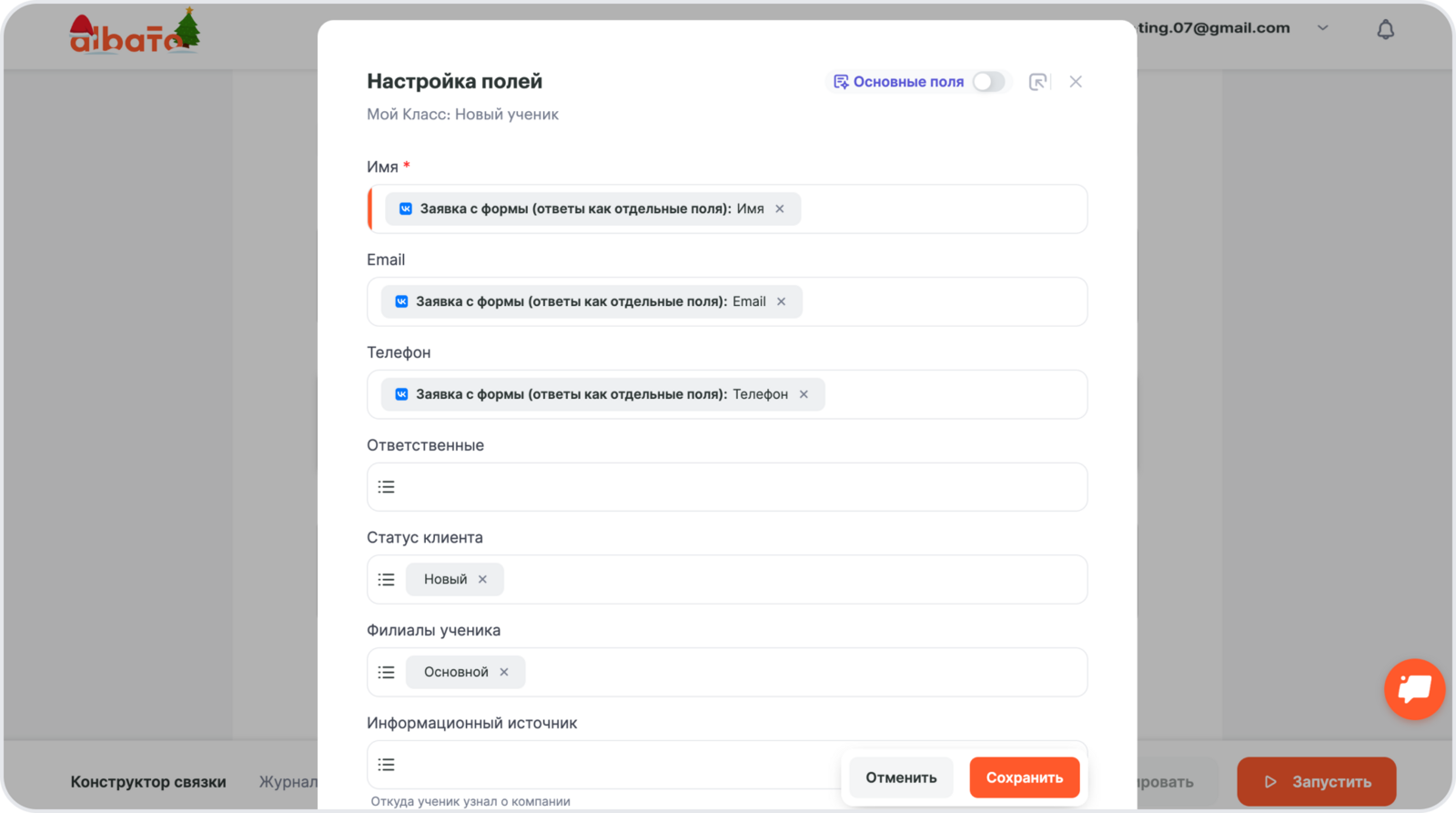Screen dimensions: 1456x813
Task: Open the notifications bell
Action: pos(1385,30)
